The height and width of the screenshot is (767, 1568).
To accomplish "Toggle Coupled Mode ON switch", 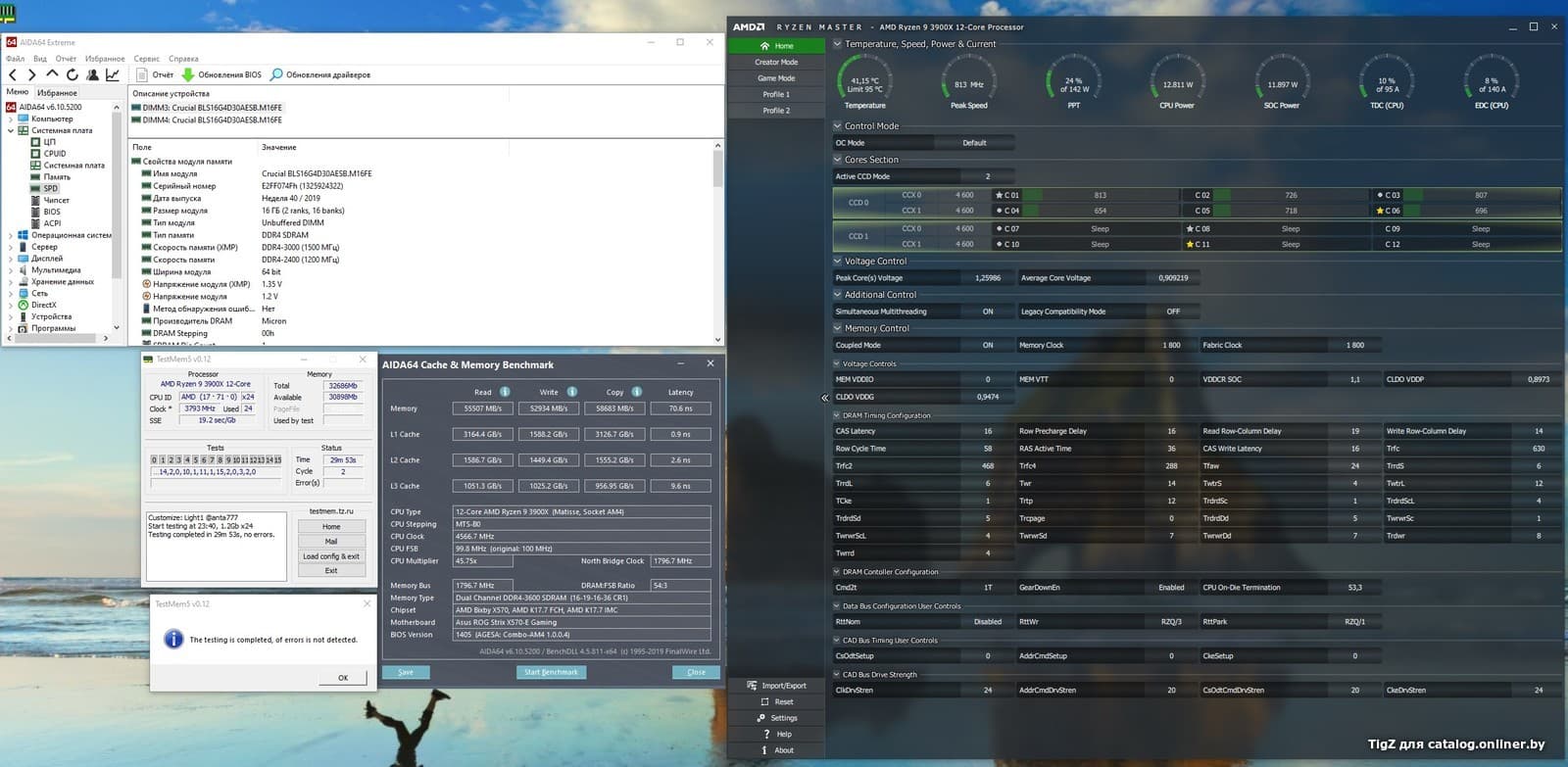I will pyautogui.click(x=988, y=345).
